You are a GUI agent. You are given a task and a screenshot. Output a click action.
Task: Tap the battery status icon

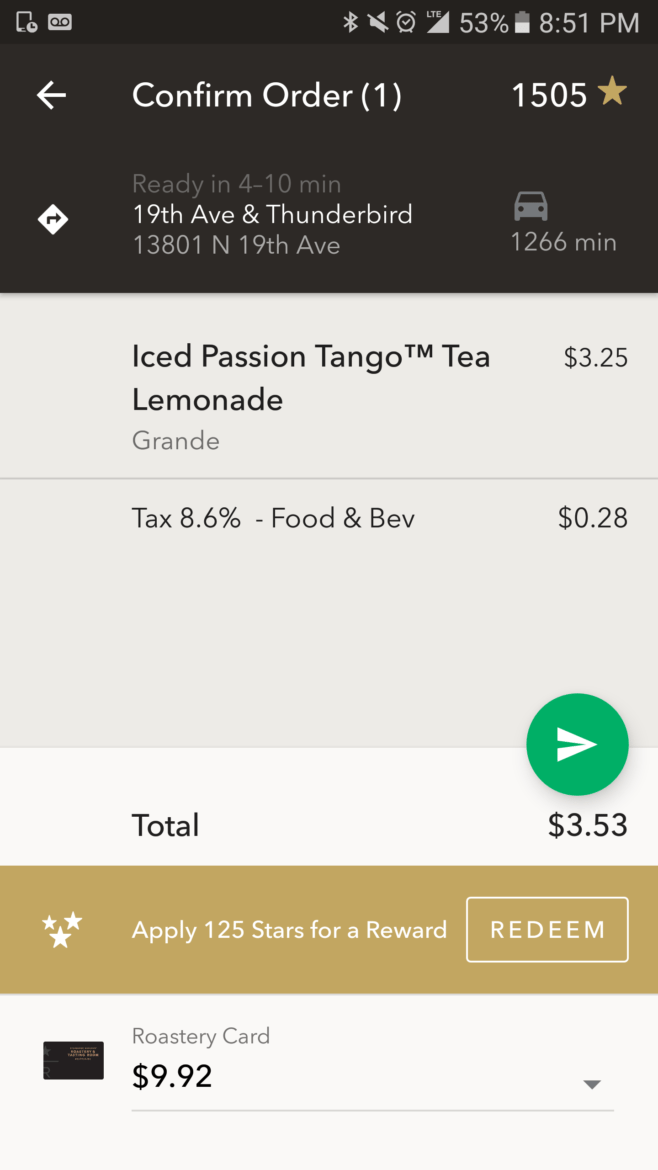pyautogui.click(x=522, y=22)
